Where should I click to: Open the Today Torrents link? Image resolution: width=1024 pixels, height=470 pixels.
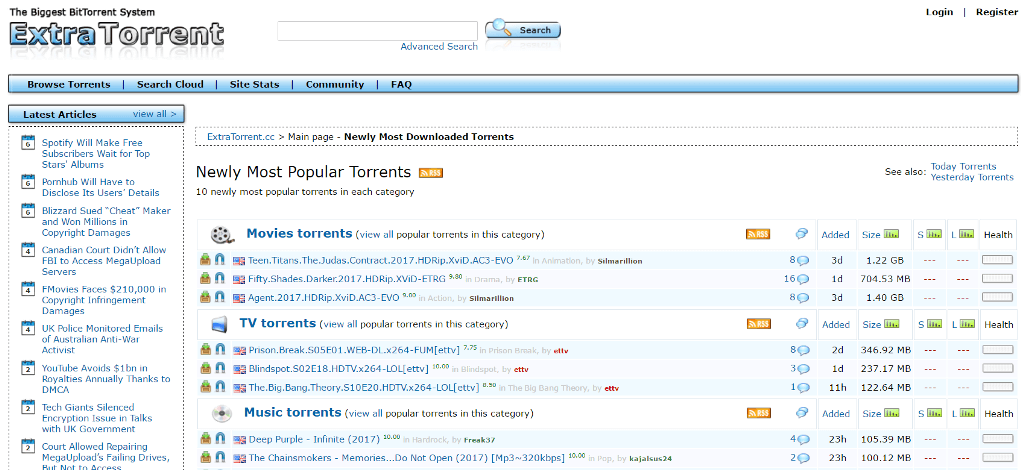pos(963,166)
